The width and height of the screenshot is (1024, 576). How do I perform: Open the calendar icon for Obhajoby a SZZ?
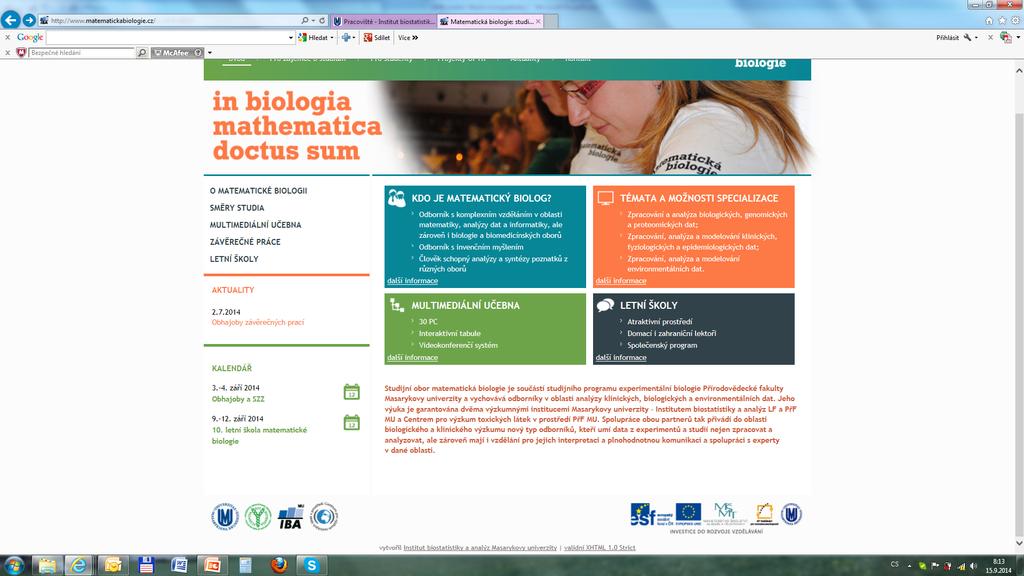pos(351,392)
